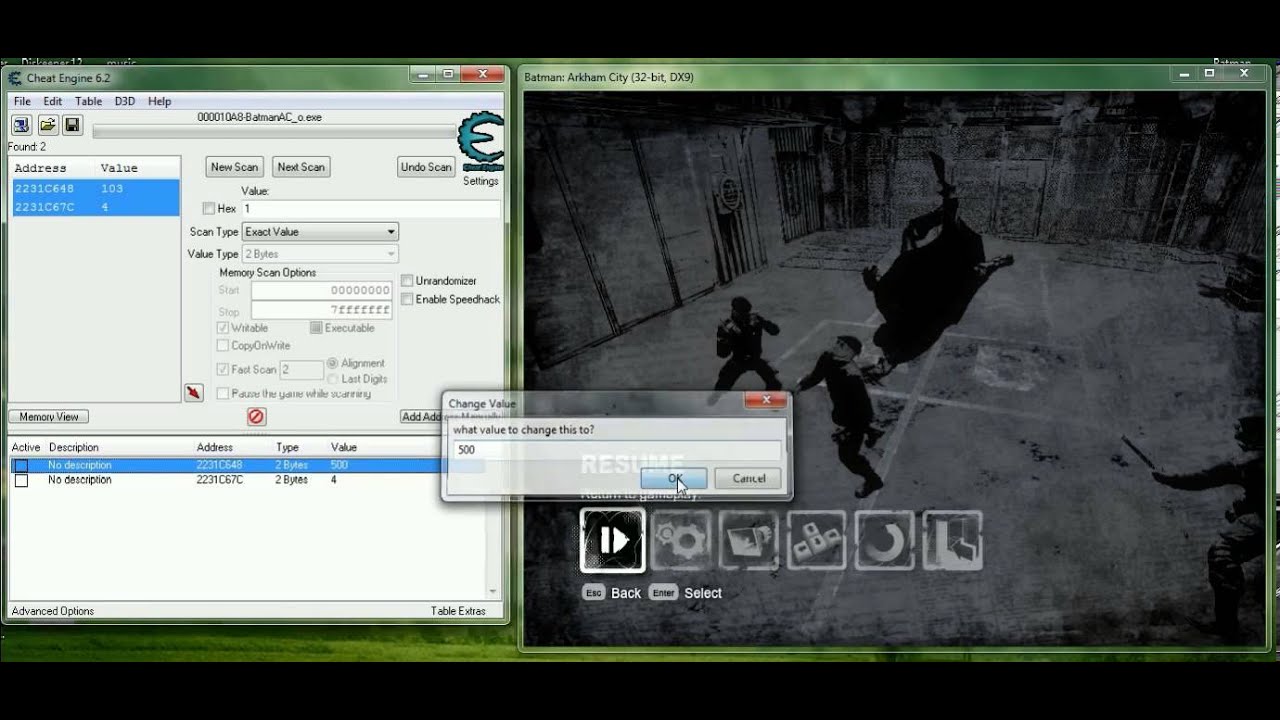
Task: Choose exit door icon in game menu
Action: click(x=952, y=541)
